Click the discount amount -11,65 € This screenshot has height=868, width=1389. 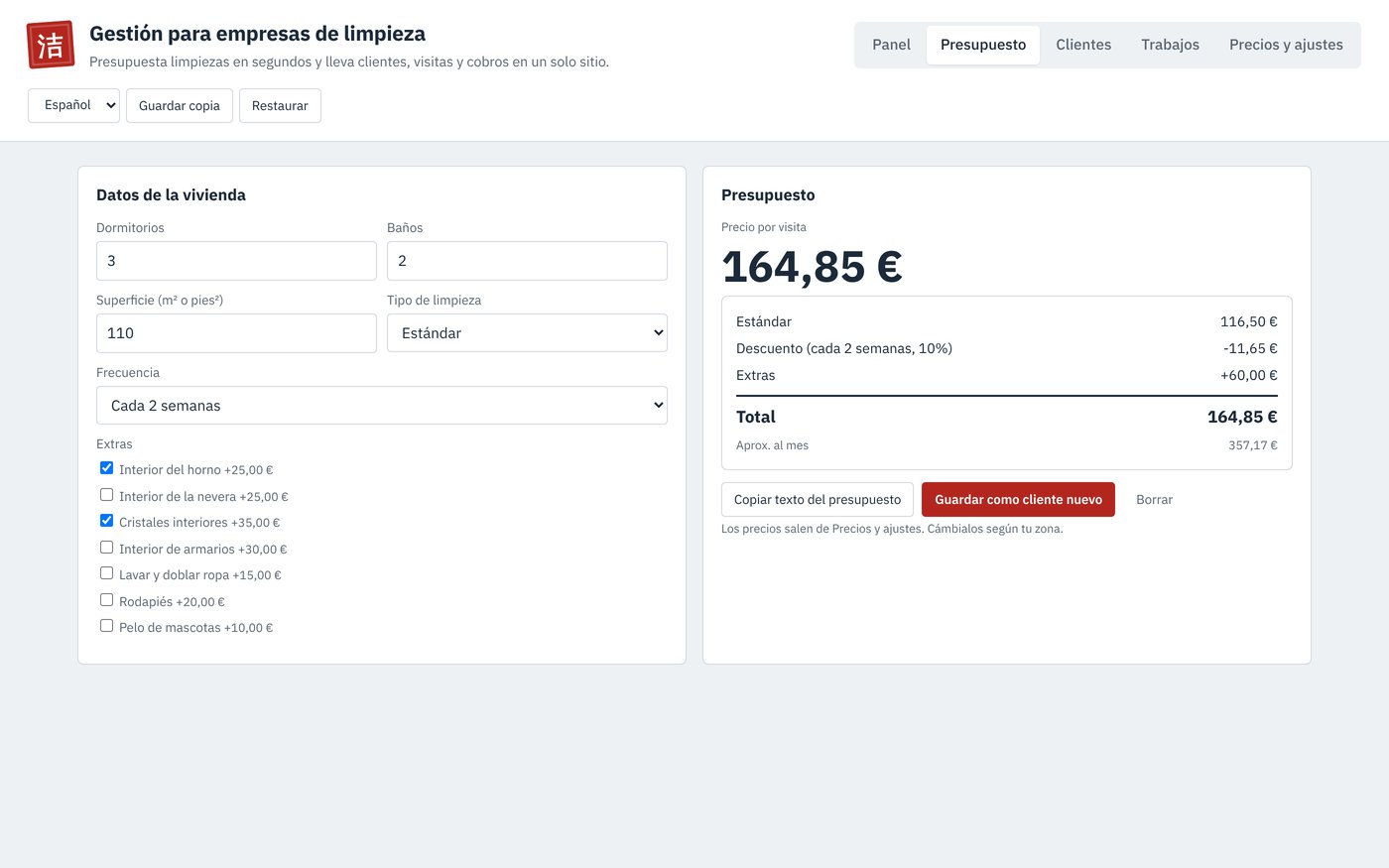point(1250,348)
